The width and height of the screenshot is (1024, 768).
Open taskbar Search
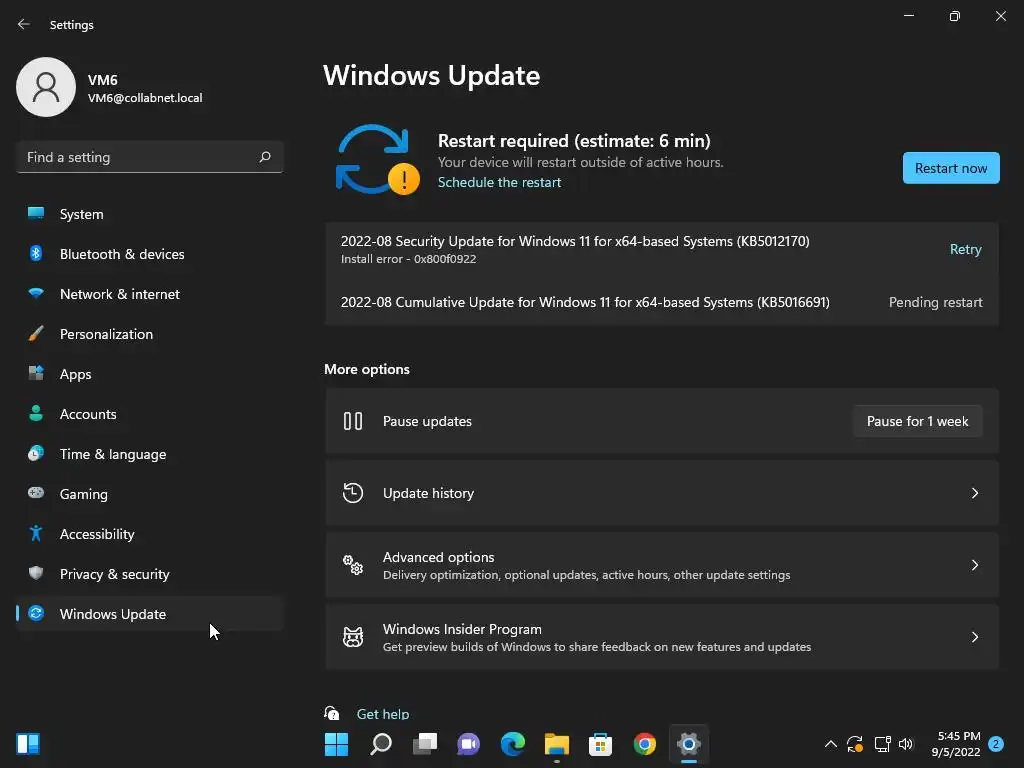click(381, 744)
